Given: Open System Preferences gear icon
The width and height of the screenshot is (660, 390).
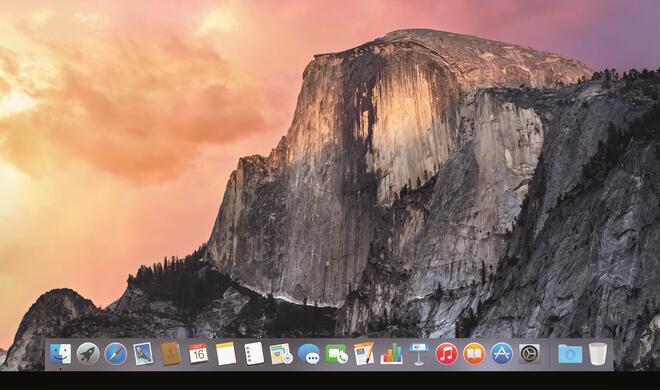Looking at the screenshot, I should [x=530, y=354].
